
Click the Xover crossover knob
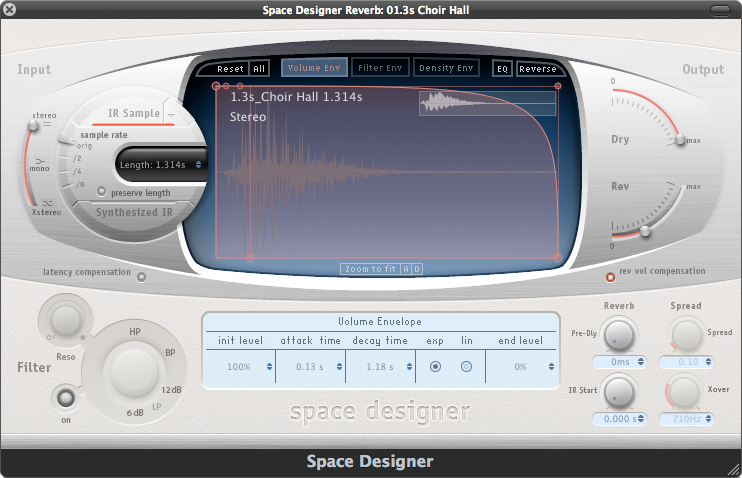(x=685, y=390)
